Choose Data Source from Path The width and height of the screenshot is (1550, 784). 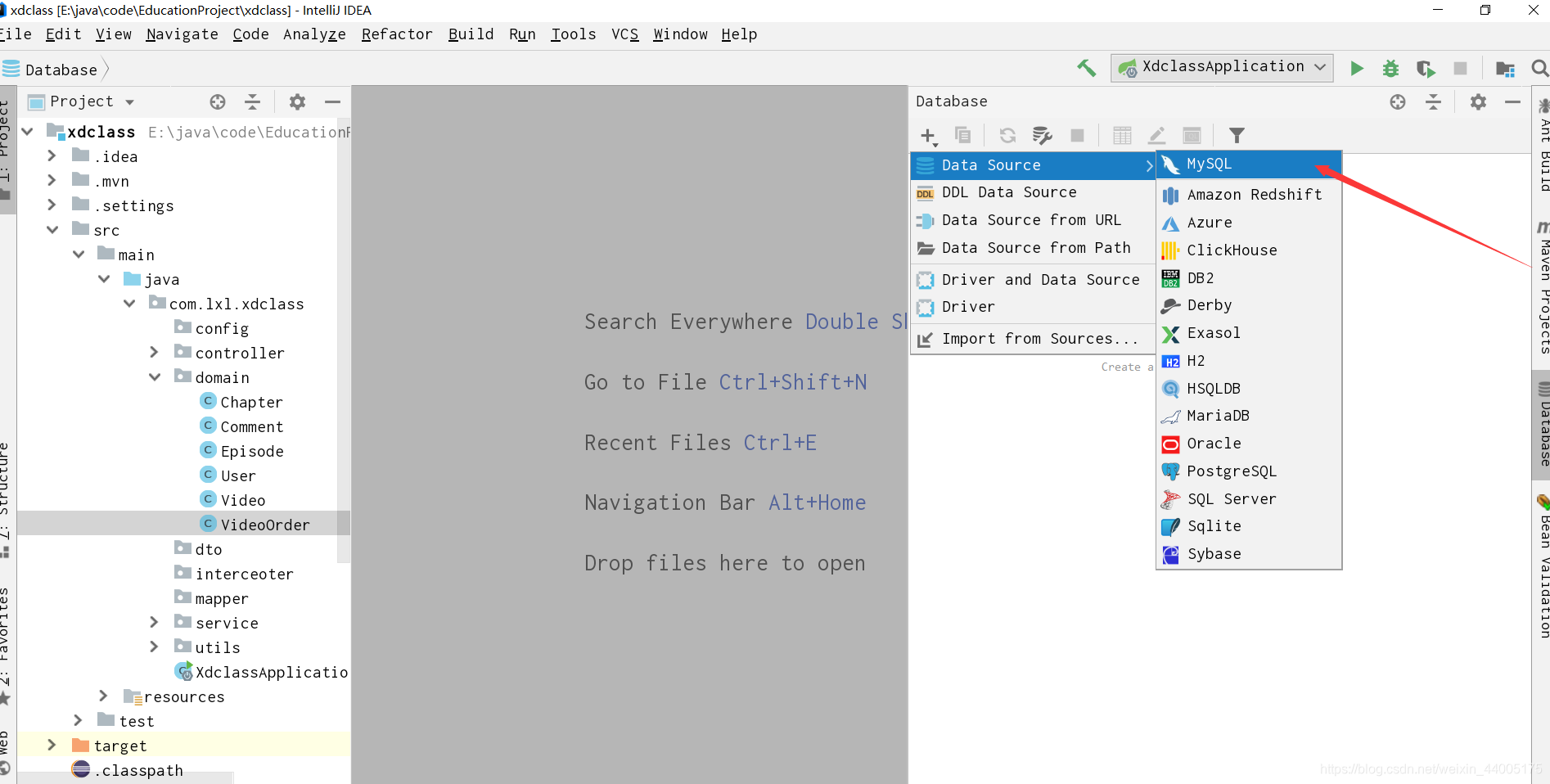1033,248
